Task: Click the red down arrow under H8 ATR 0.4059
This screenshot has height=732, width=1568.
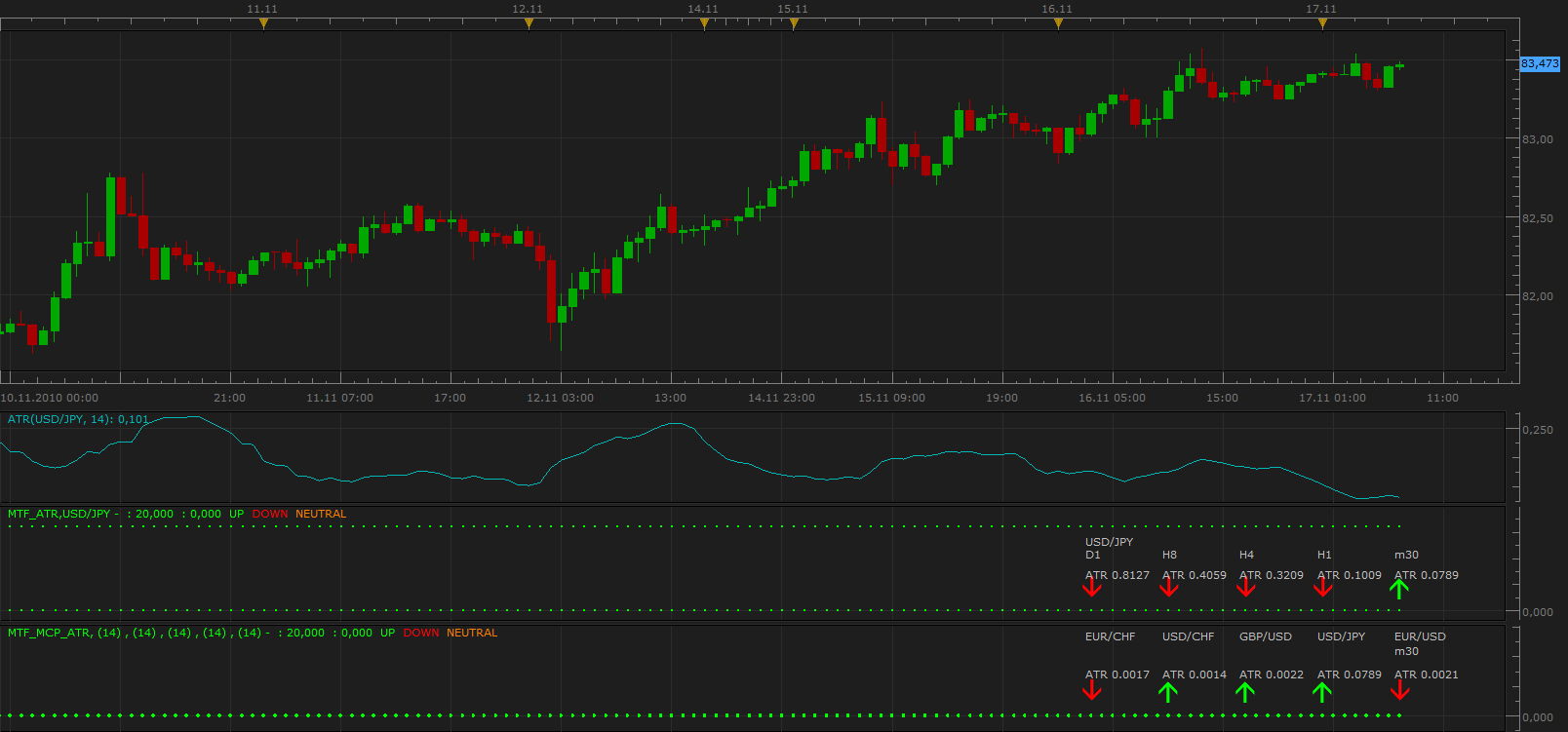Action: point(1169,587)
